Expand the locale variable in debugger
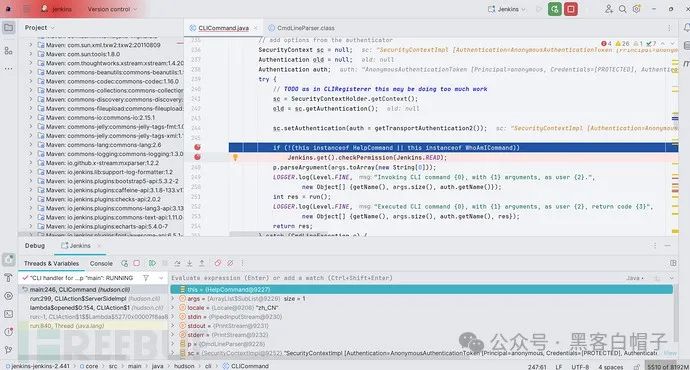 coord(173,308)
